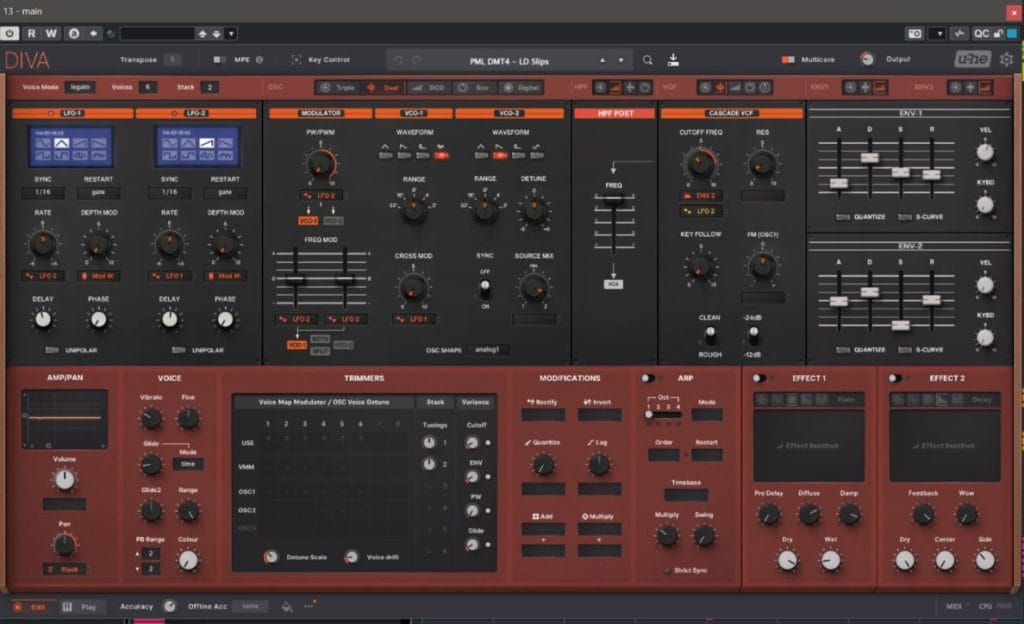Enable the Effect 1 power switch
Viewport: 1024px width, 624px height.
tap(762, 378)
